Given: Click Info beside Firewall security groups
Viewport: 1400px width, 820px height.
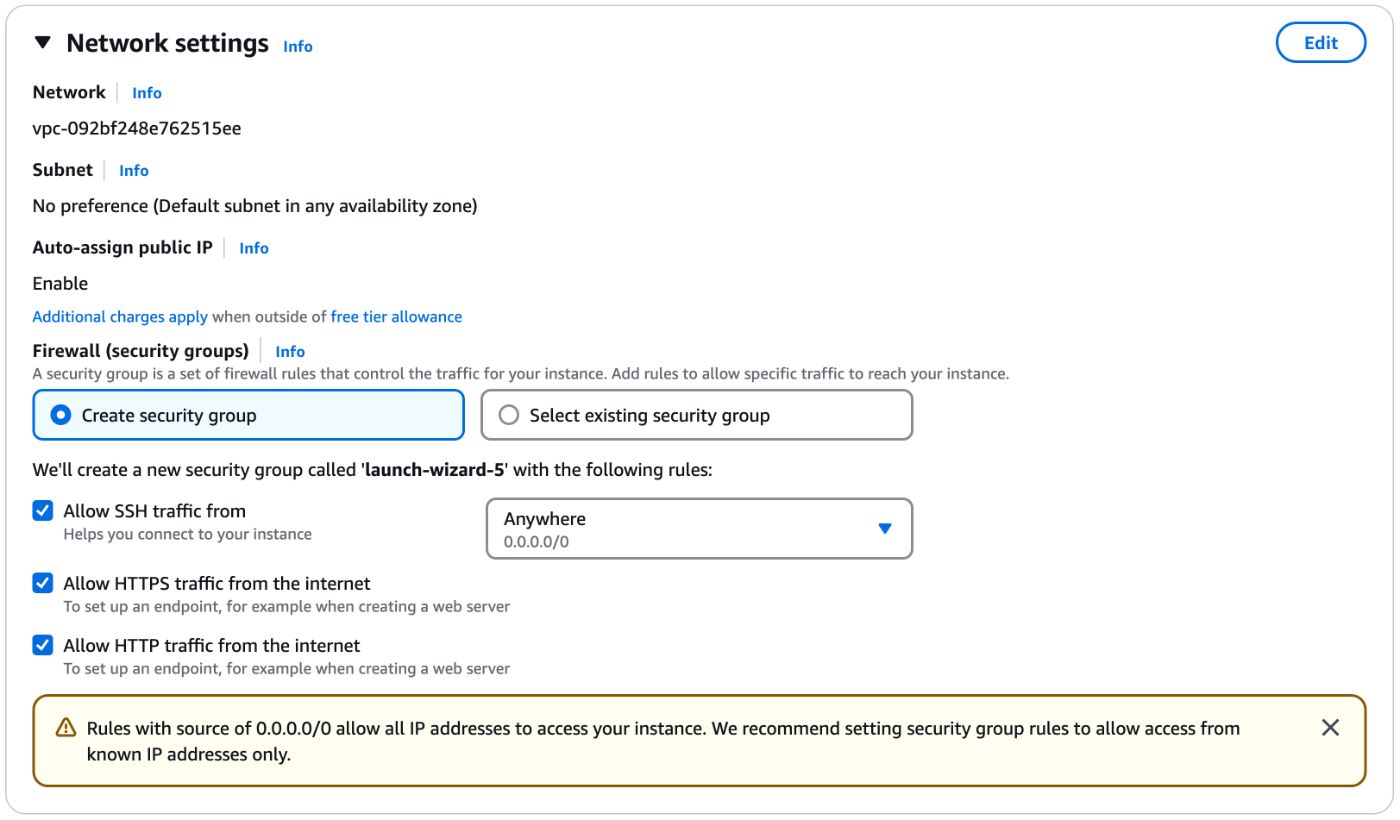Looking at the screenshot, I should [289, 351].
